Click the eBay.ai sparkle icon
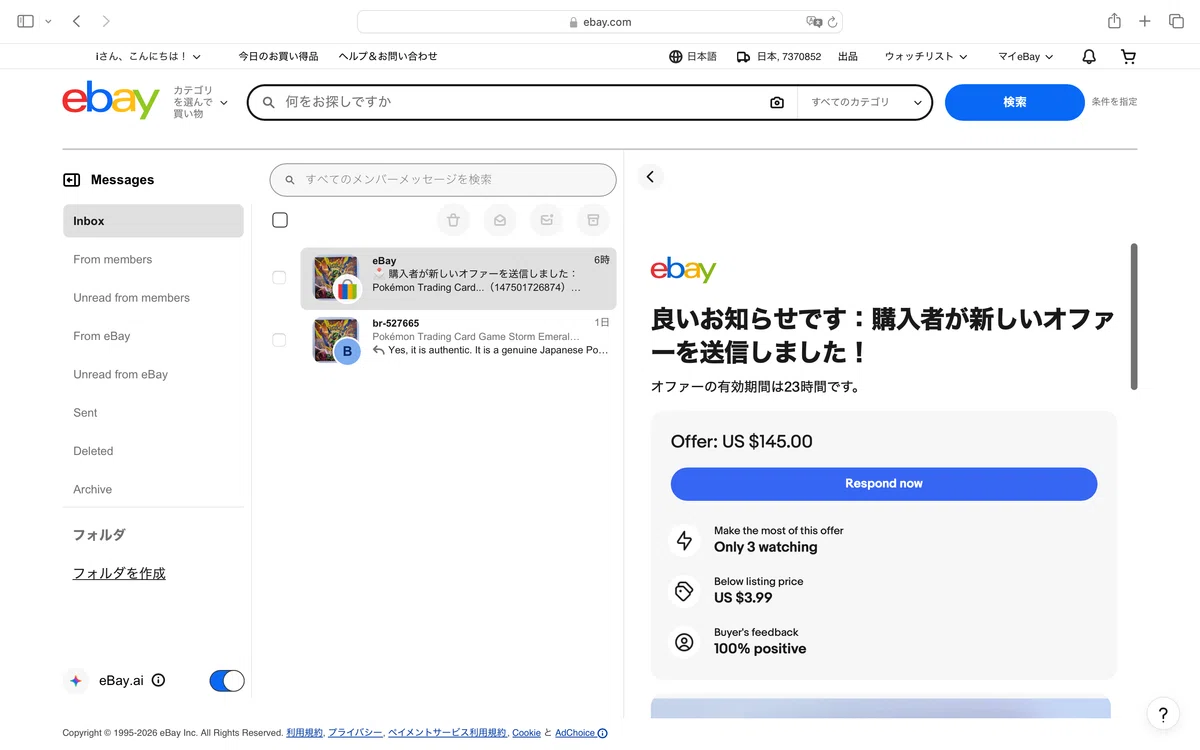 coord(76,681)
